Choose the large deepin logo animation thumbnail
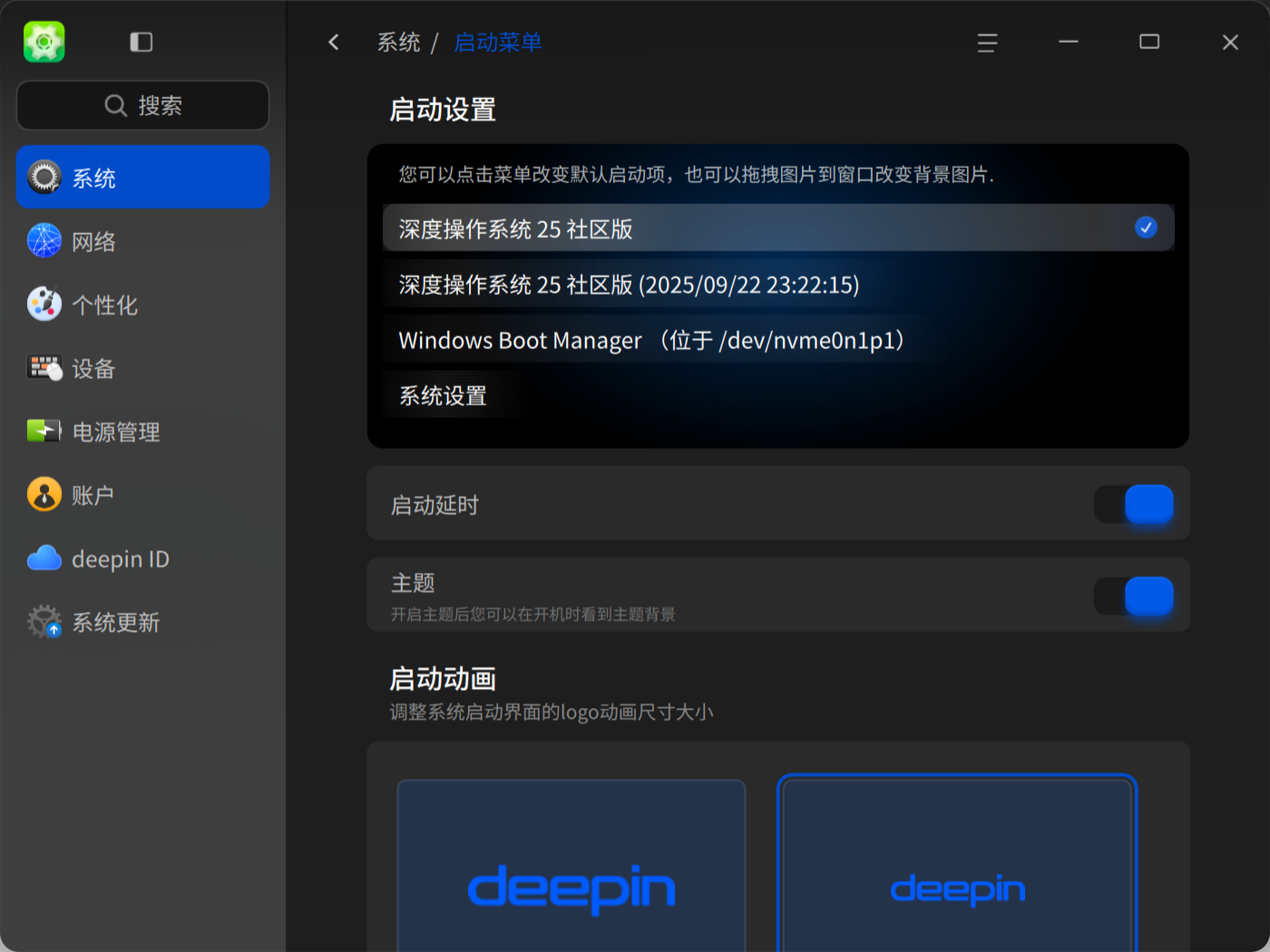Viewport: 1270px width, 952px height. (571, 866)
